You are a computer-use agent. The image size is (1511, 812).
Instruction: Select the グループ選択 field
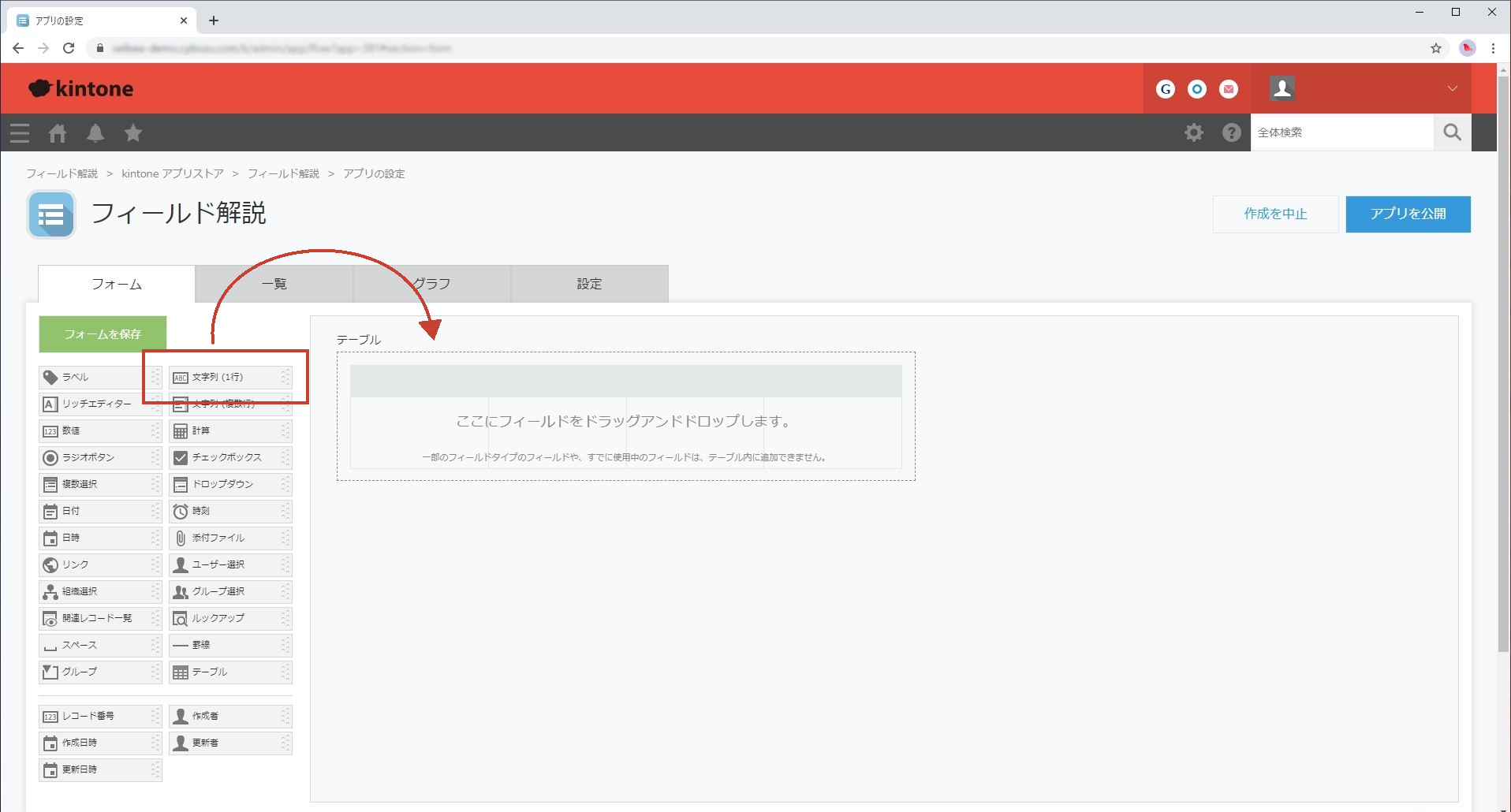pos(230,591)
